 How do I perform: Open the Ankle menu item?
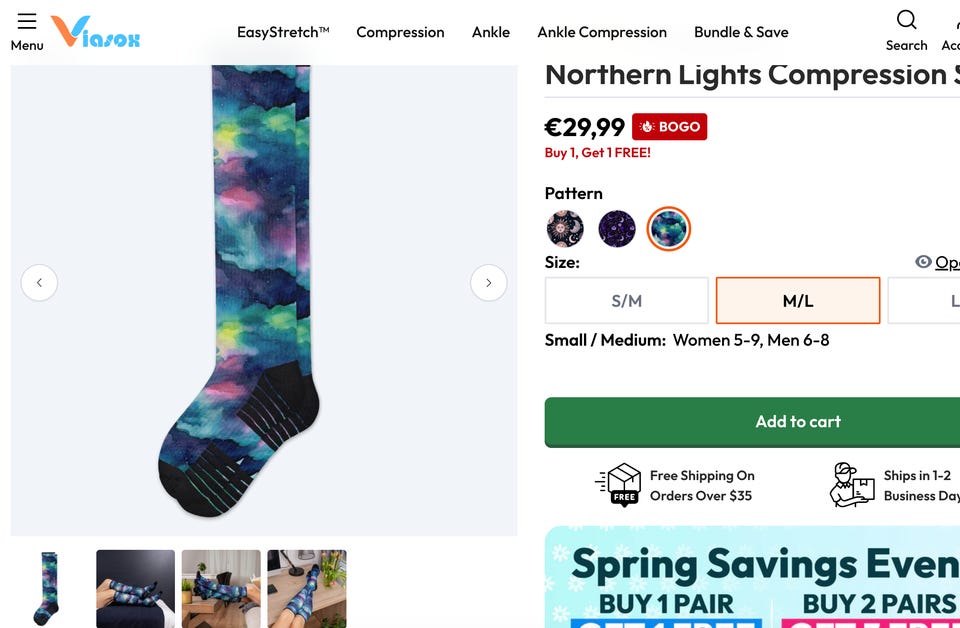[491, 32]
